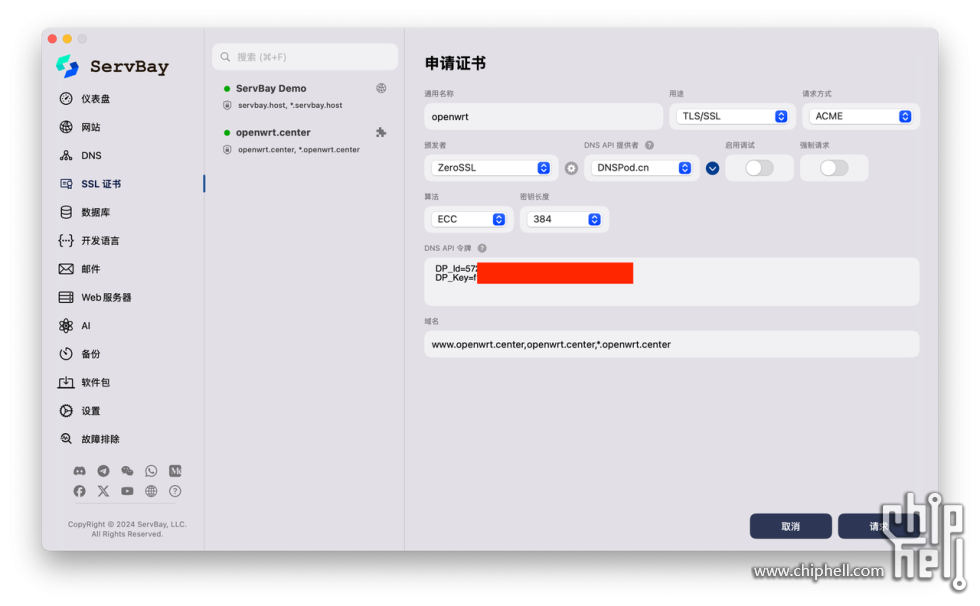Focus the 搜索 search field
Viewport: 980px width, 606px height.
(x=305, y=57)
